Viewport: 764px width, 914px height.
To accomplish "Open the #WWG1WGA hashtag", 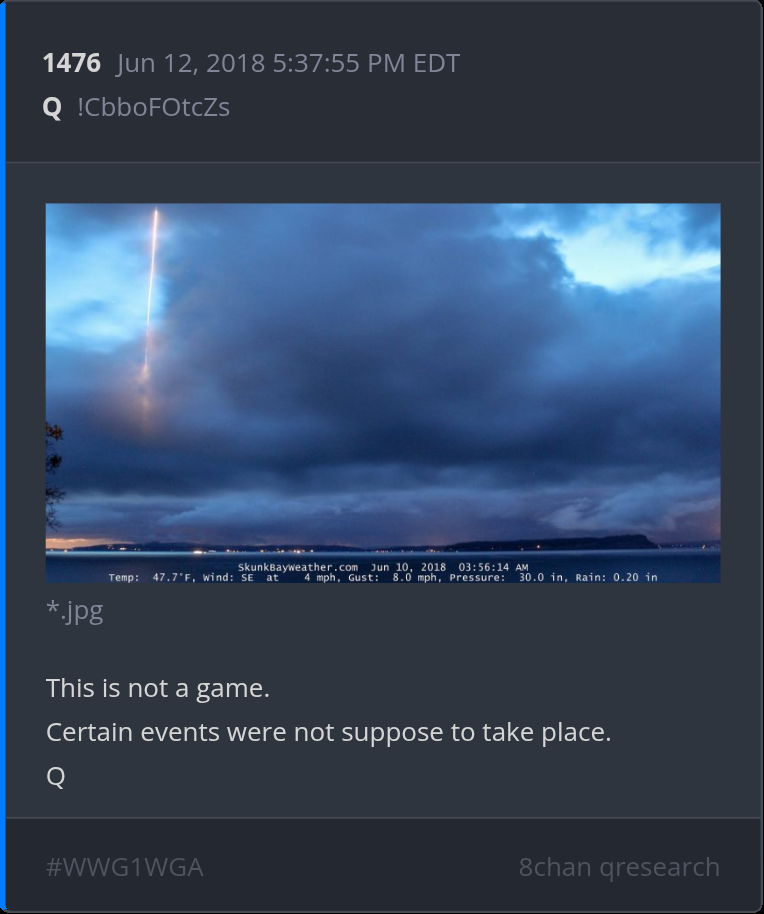I will point(125,867).
